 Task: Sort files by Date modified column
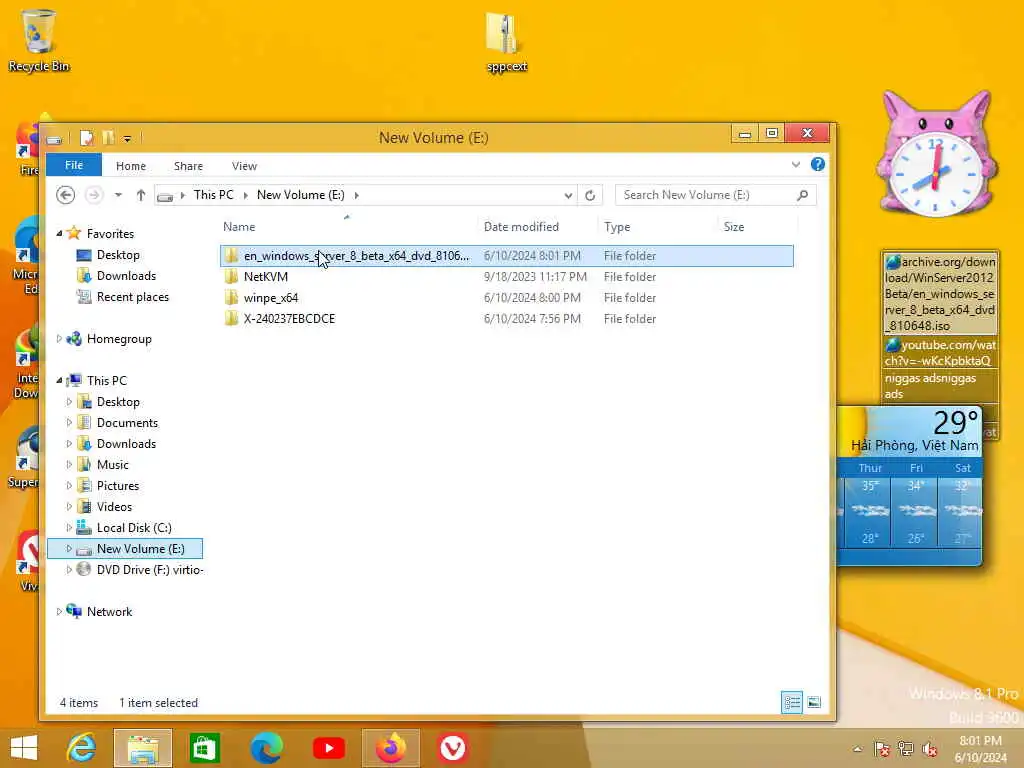click(x=521, y=227)
